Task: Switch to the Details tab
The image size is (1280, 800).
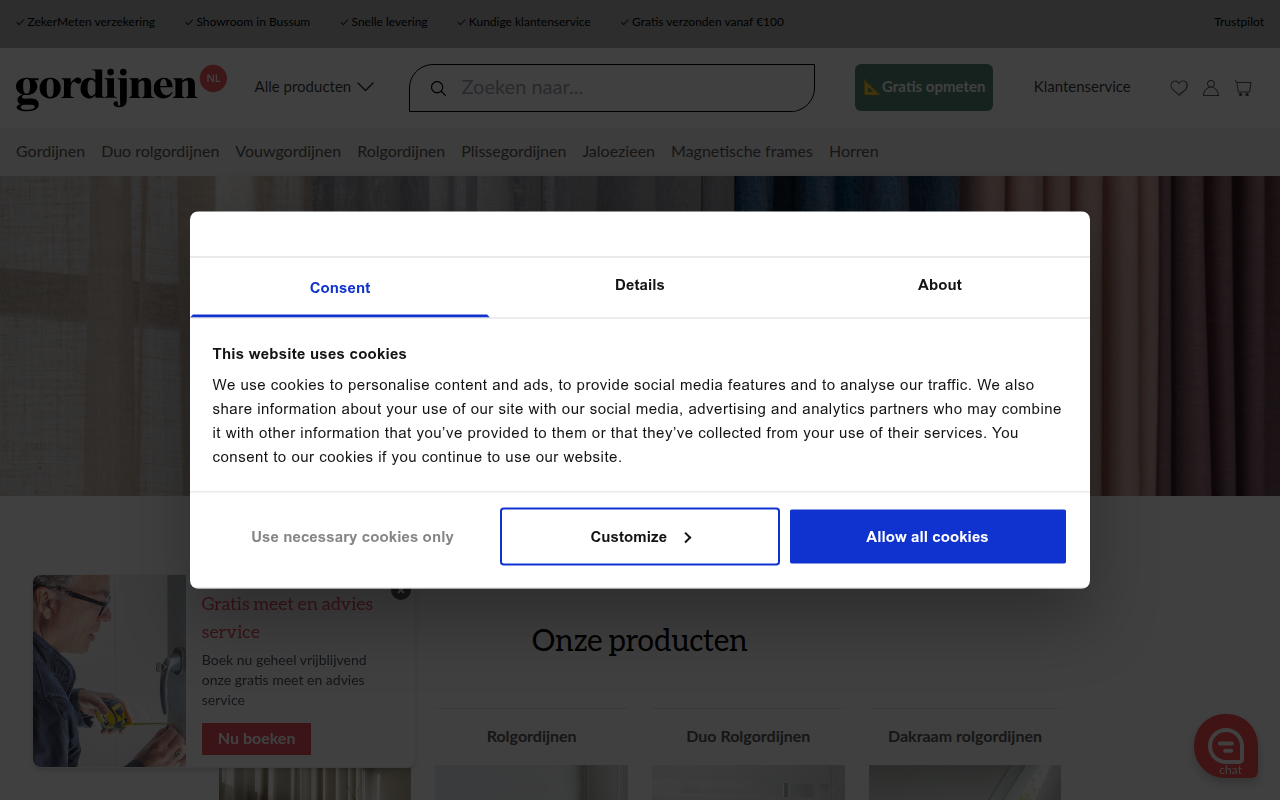Action: click(x=640, y=285)
